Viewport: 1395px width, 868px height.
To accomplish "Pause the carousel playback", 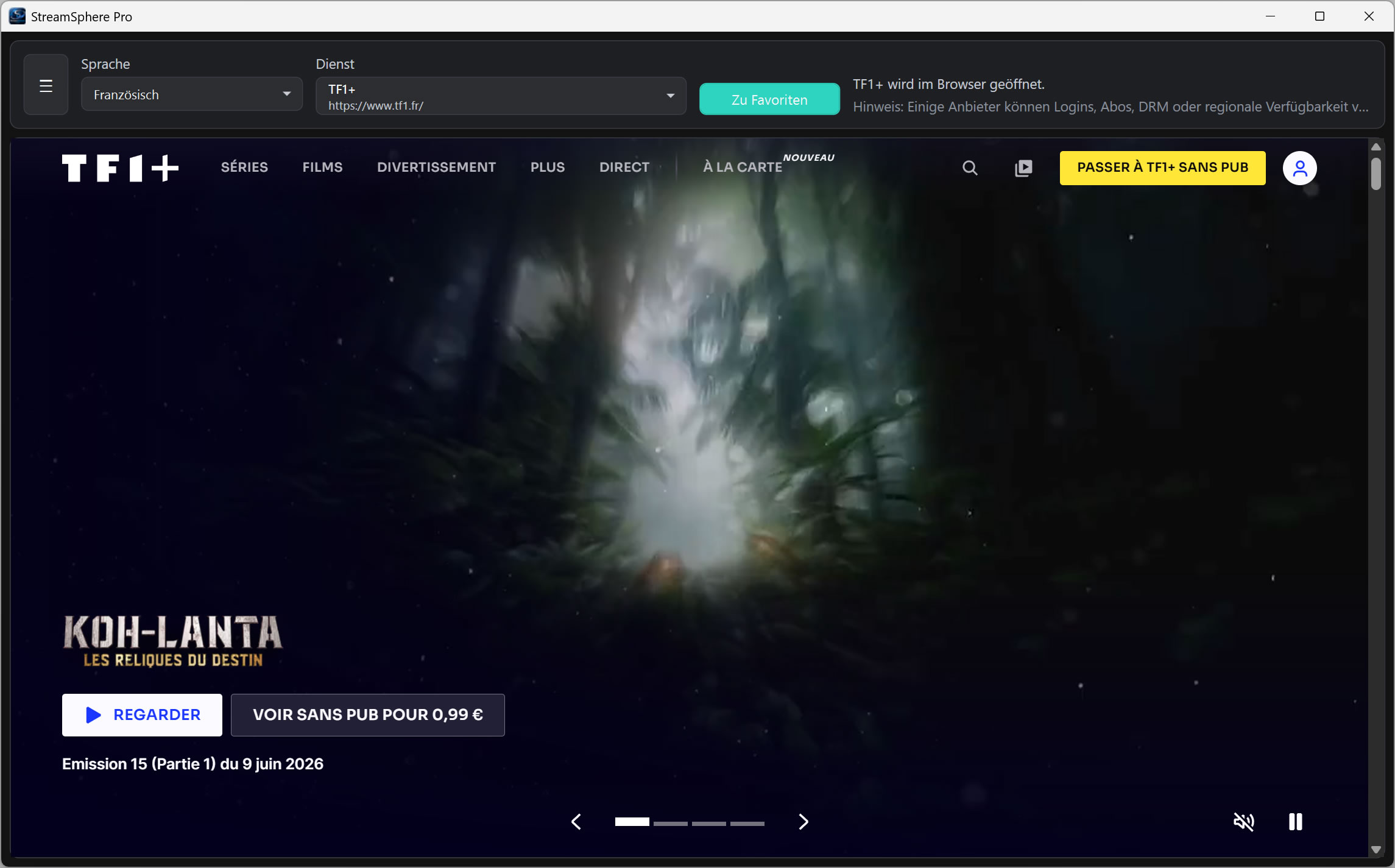I will pos(1295,822).
